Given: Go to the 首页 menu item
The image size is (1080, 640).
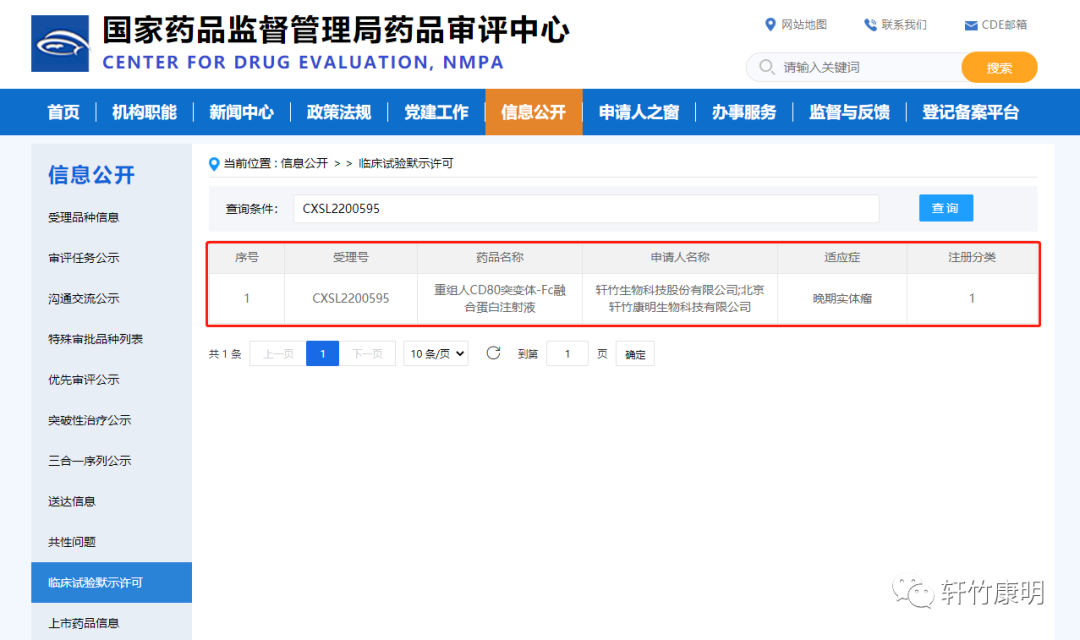Looking at the screenshot, I should pyautogui.click(x=62, y=112).
